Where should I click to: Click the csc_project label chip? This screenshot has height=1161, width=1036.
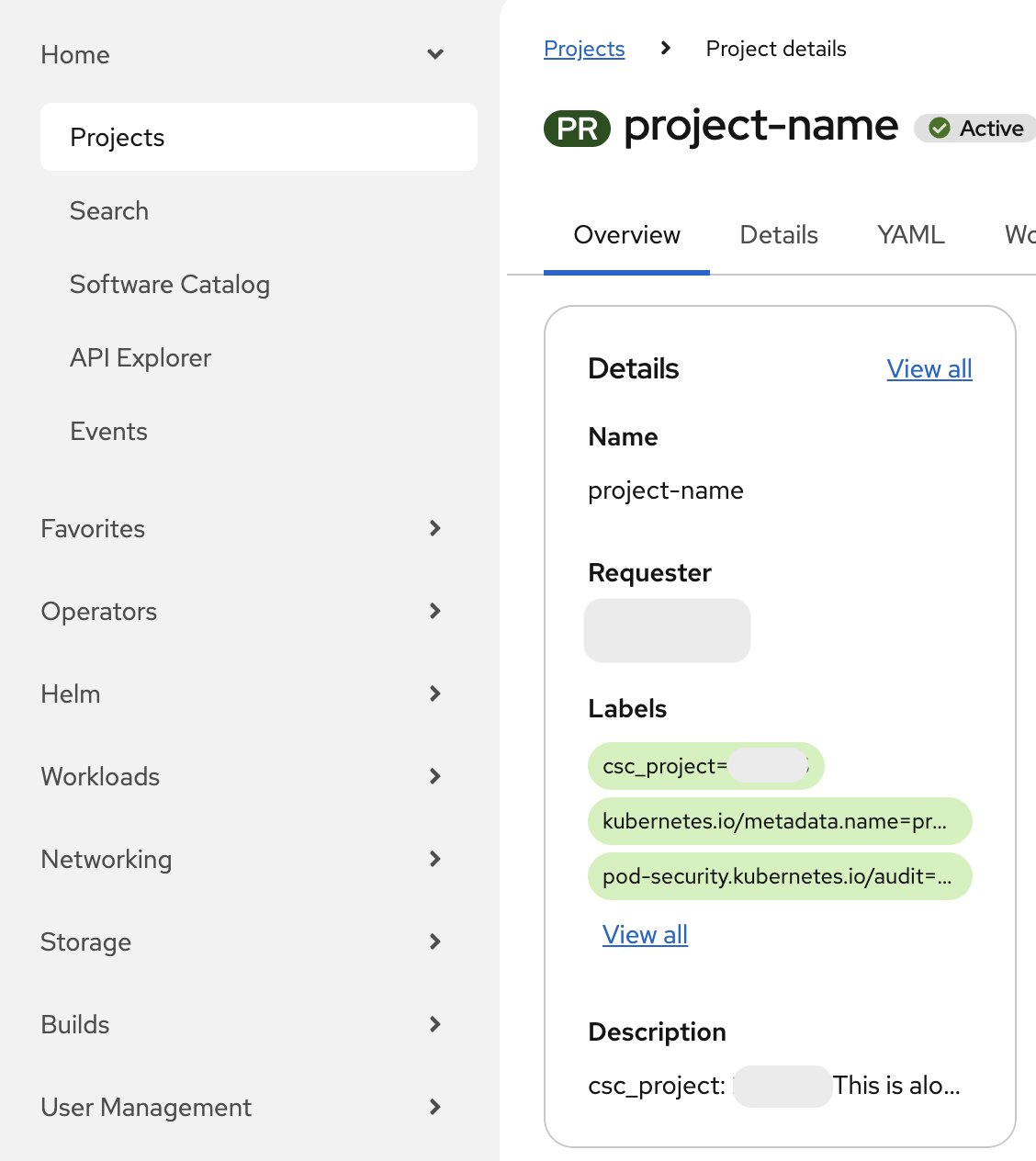pos(705,766)
